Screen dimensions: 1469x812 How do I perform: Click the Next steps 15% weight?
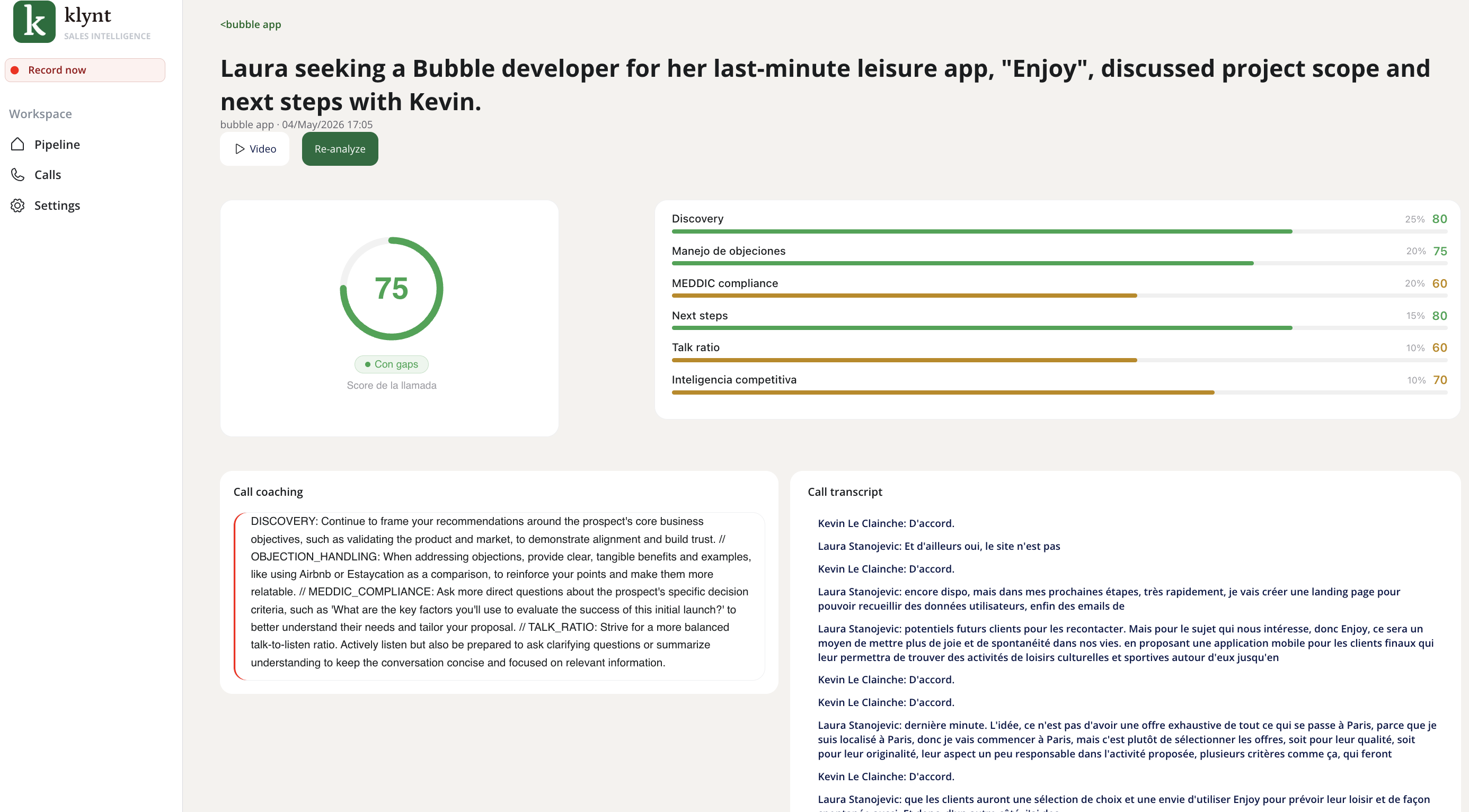point(1415,316)
